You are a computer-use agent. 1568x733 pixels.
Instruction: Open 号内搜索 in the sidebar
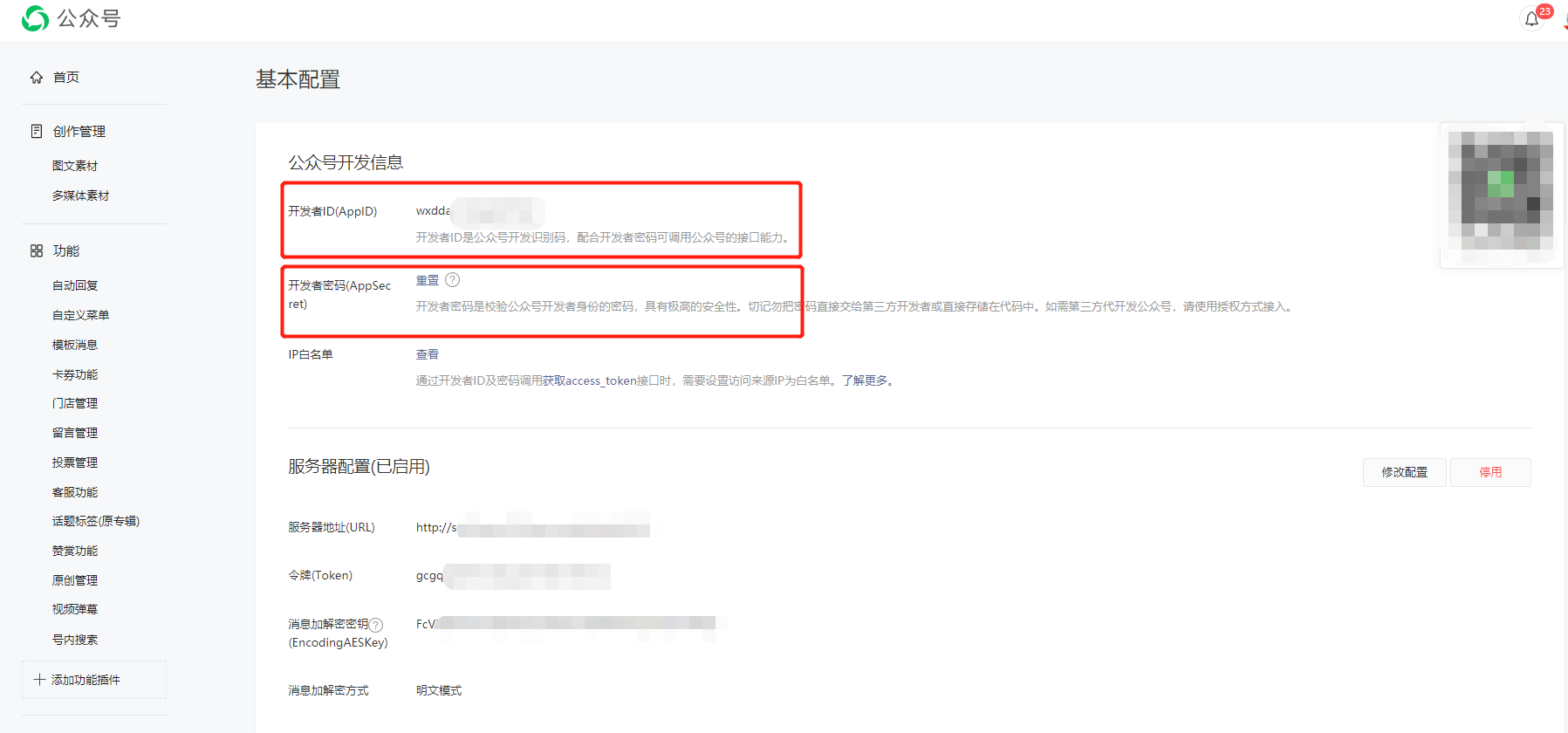75,640
